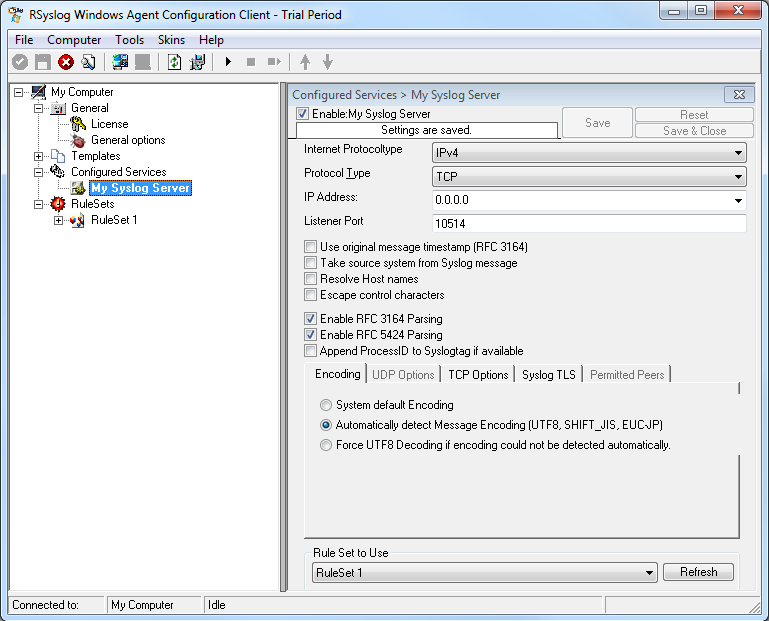This screenshot has width=769, height=621.
Task: Click the greyed disconnect computer toolbar icon
Action: point(143,62)
